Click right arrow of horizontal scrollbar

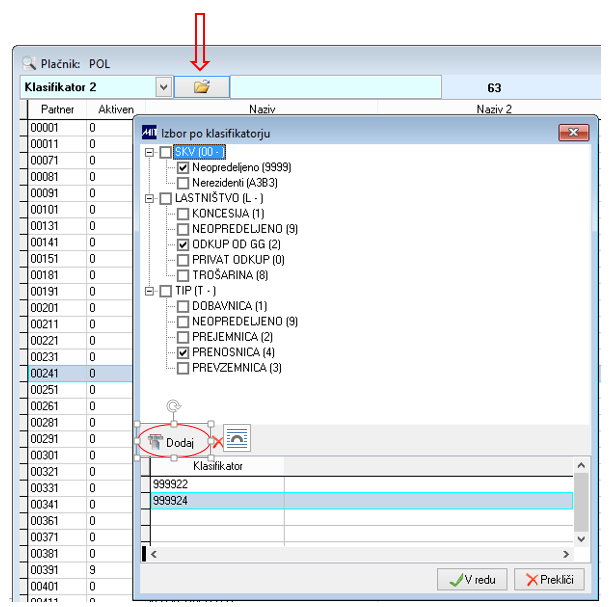[x=566, y=554]
